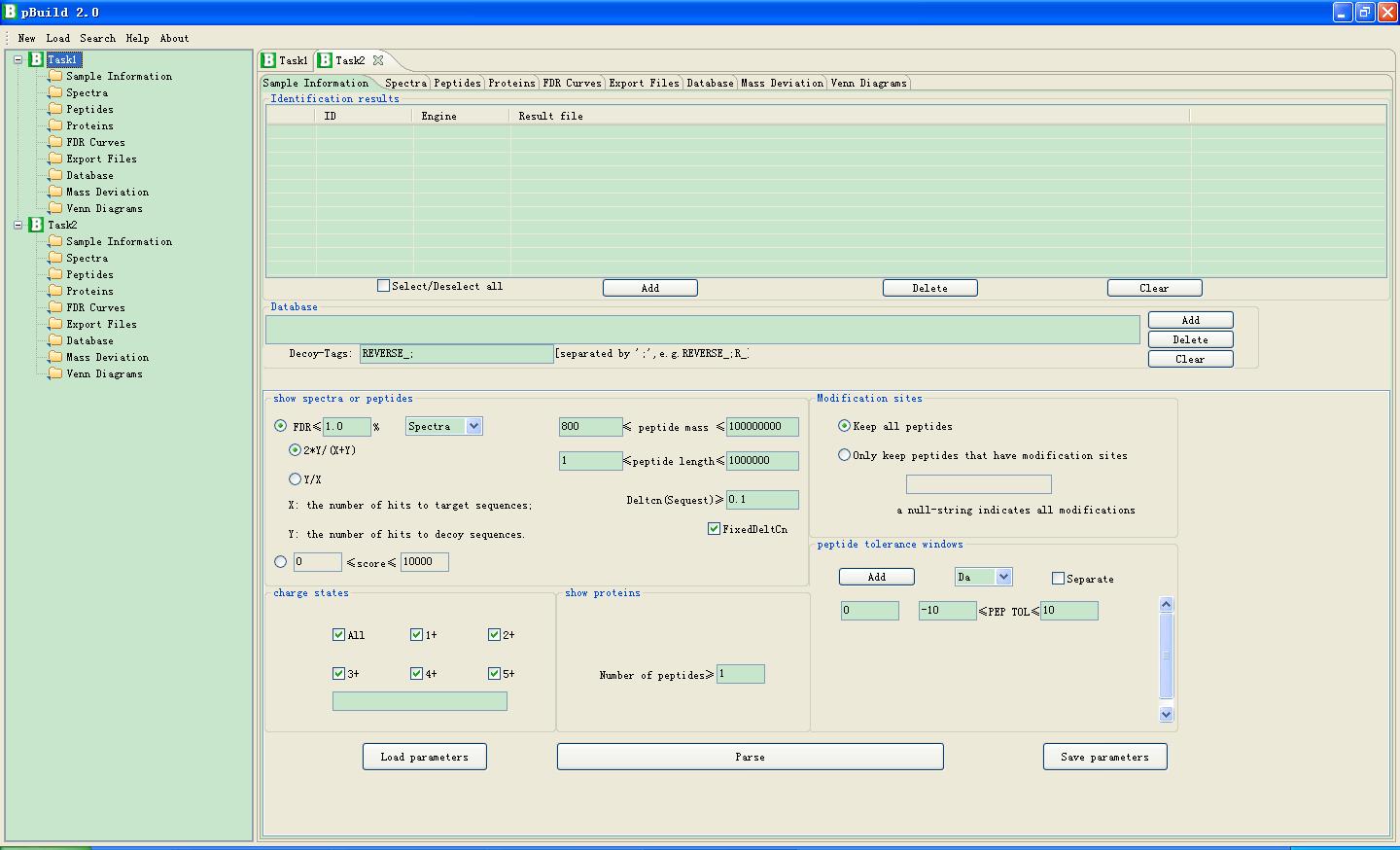
Task: Click the Parse button
Action: pyautogui.click(x=750, y=757)
